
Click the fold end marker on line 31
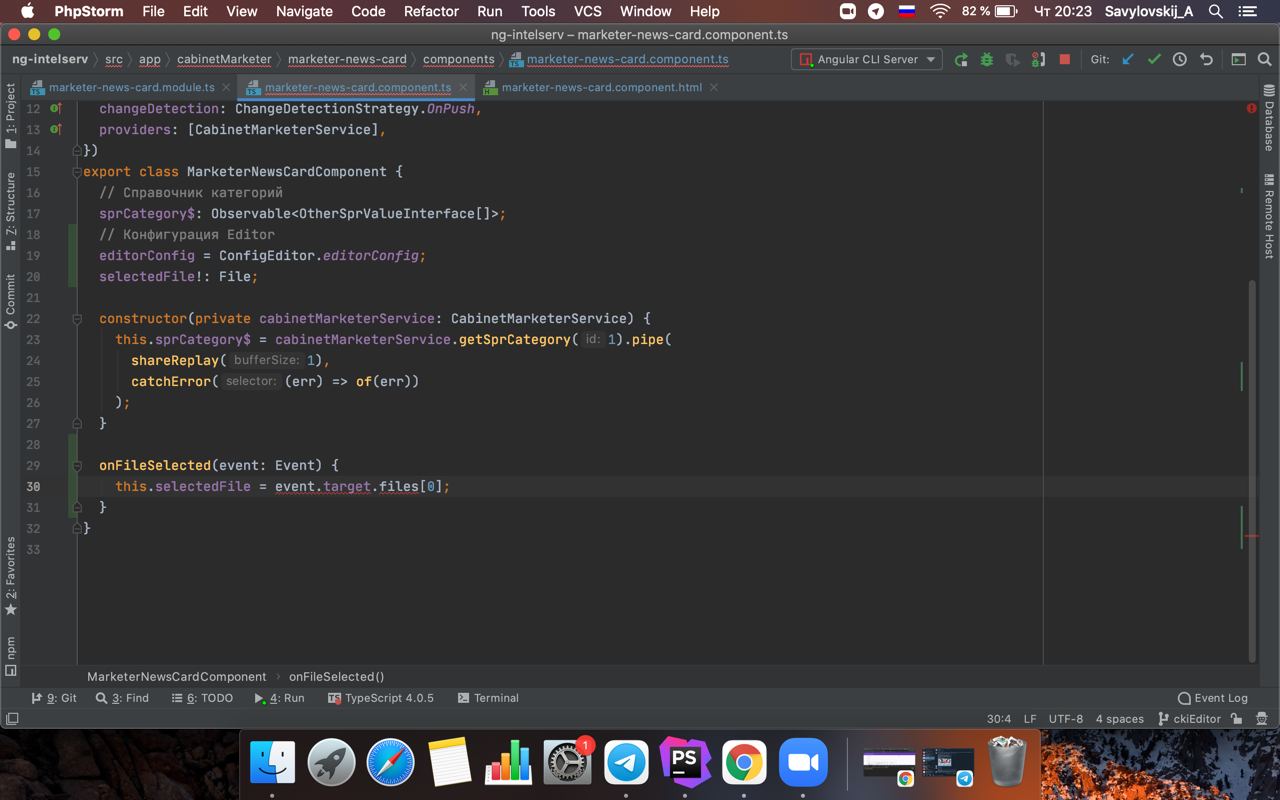[x=76, y=507]
